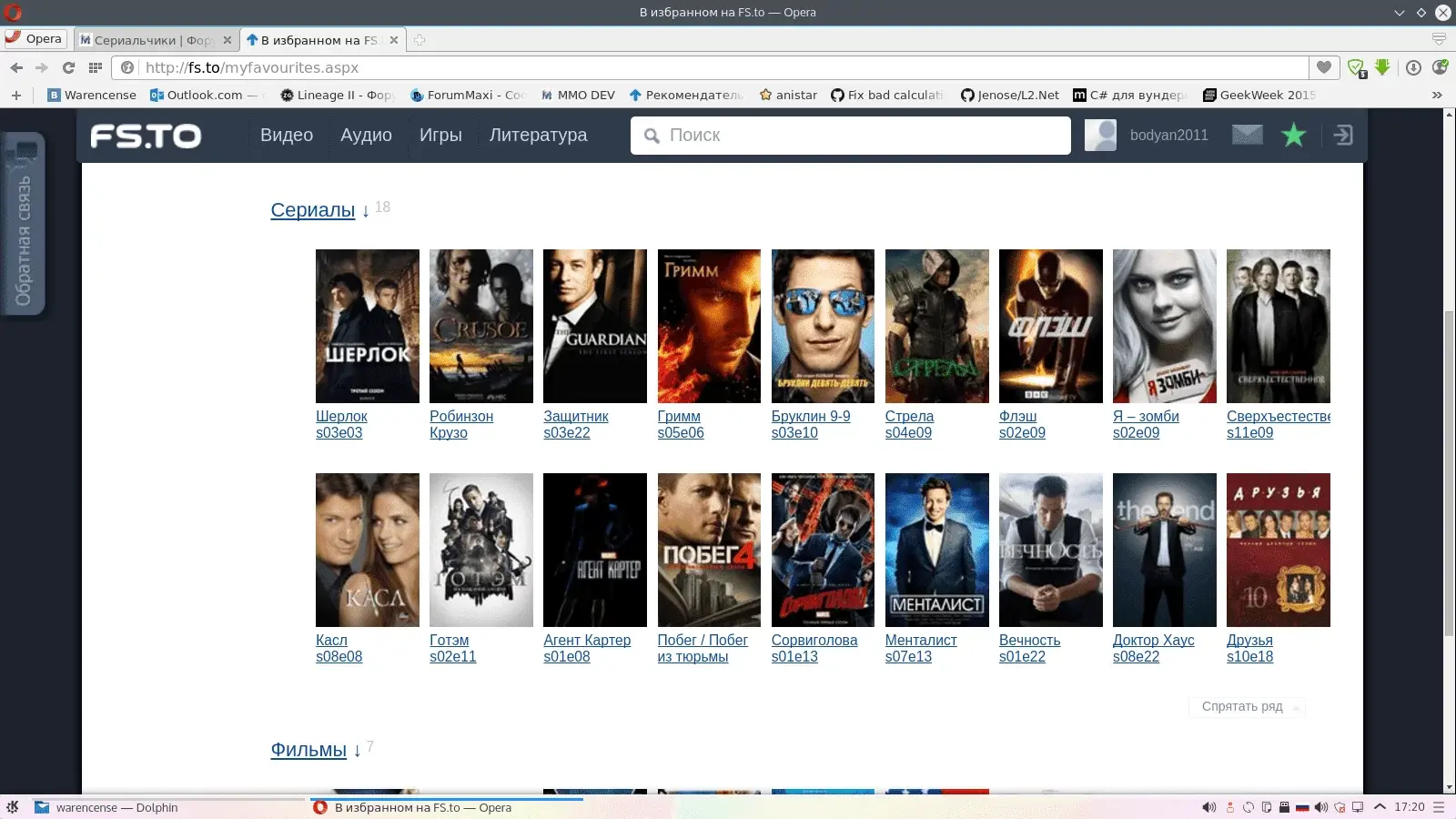The width and height of the screenshot is (1456, 819).
Task: Open the Готэм poster thumbnail
Action: tap(481, 550)
